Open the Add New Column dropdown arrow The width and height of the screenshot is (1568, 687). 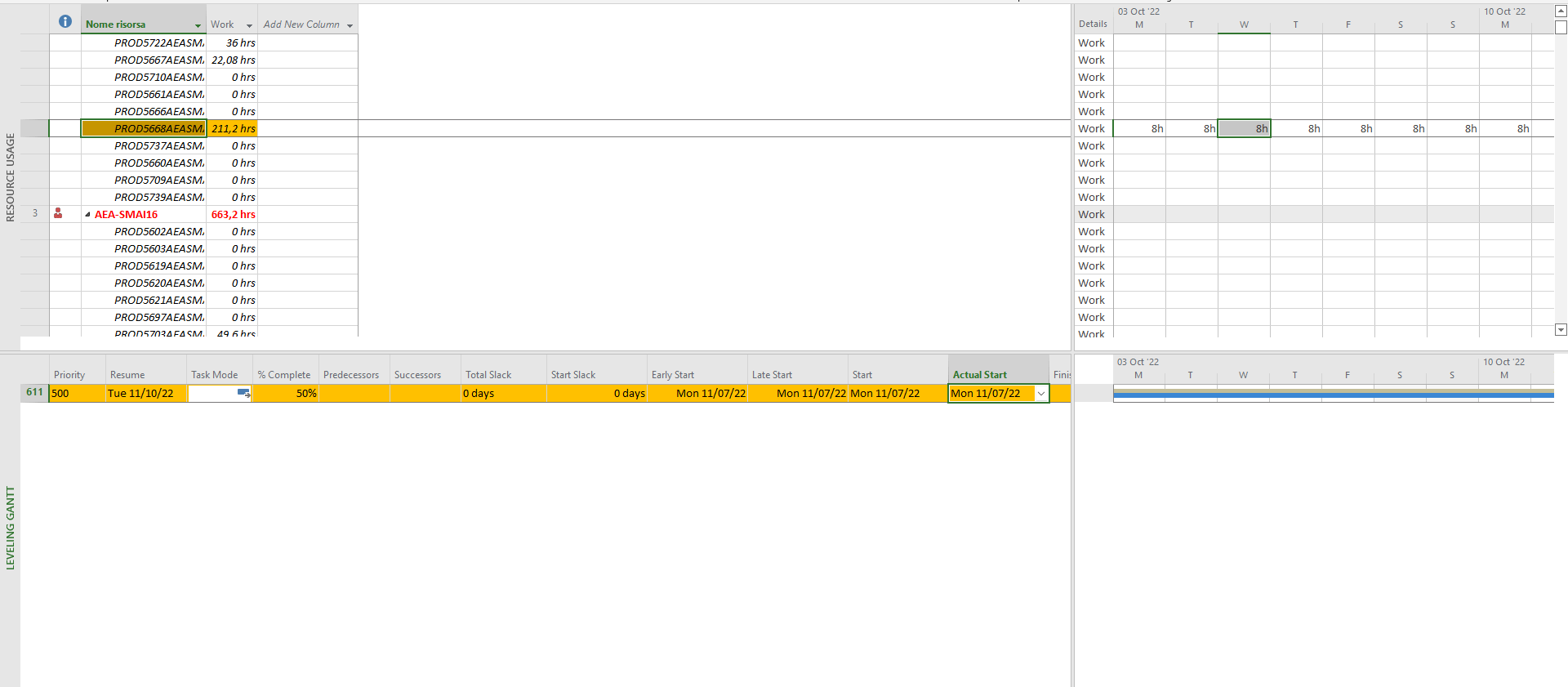point(350,25)
